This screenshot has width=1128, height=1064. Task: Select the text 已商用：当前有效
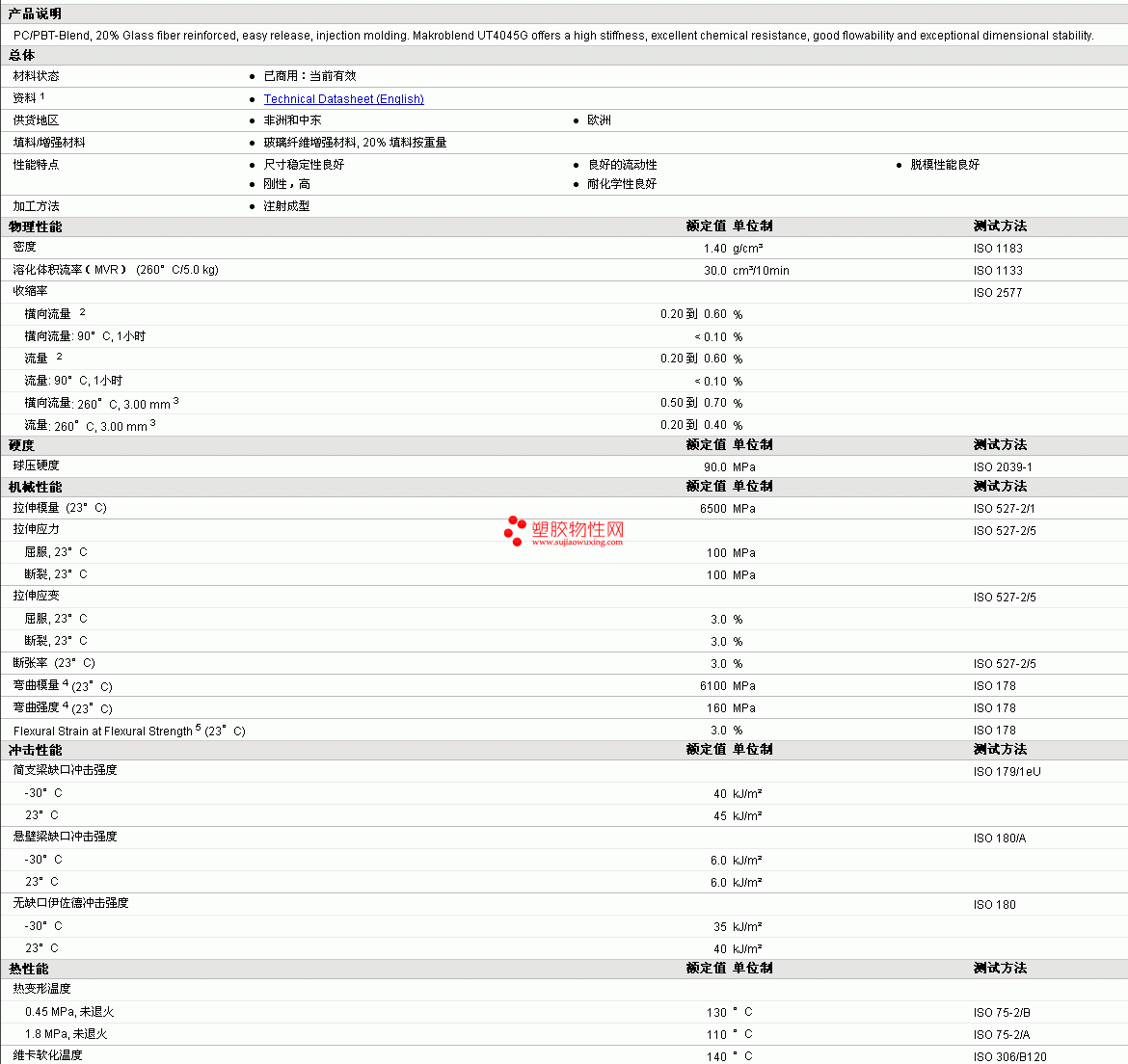tap(309, 75)
